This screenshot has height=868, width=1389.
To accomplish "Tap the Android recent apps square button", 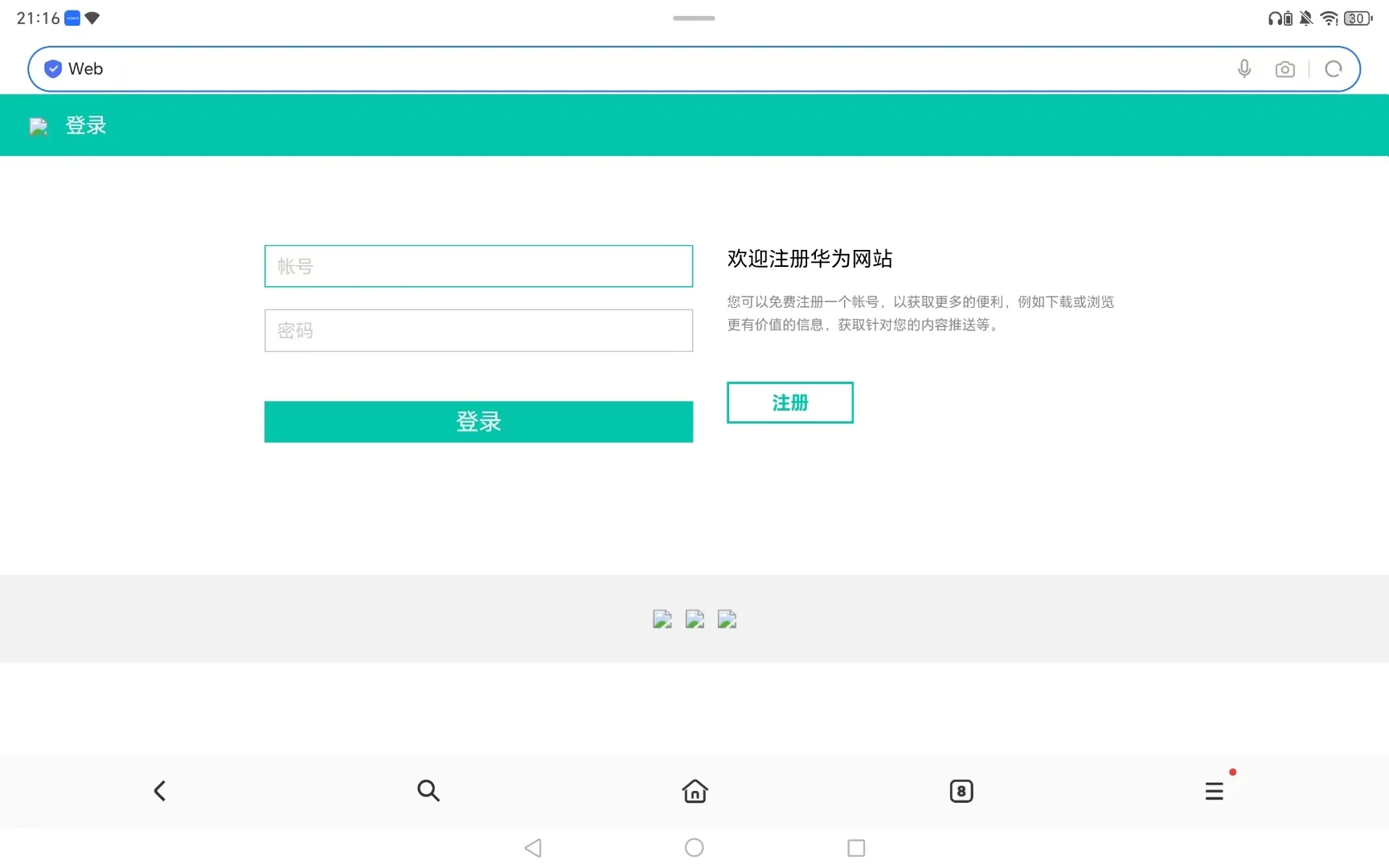I will pos(856,848).
